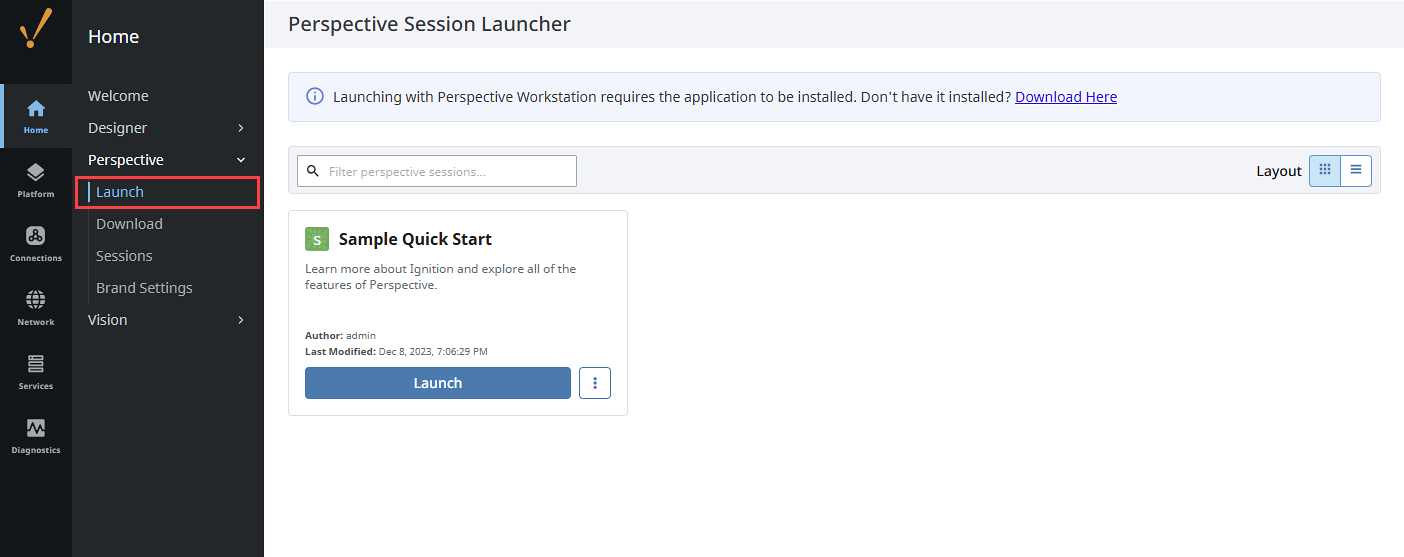Image resolution: width=1404 pixels, height=557 pixels.
Task: Open the Platform sidebar section
Action: click(x=36, y=180)
